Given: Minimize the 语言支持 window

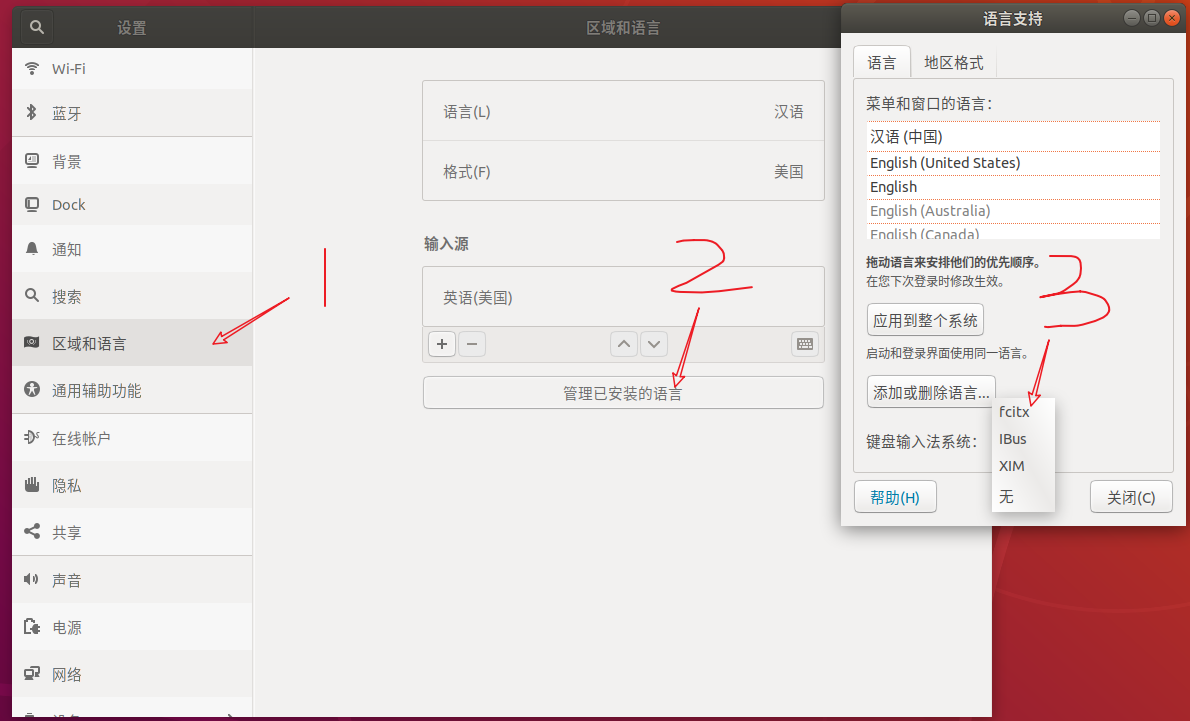Looking at the screenshot, I should coord(1132,17).
